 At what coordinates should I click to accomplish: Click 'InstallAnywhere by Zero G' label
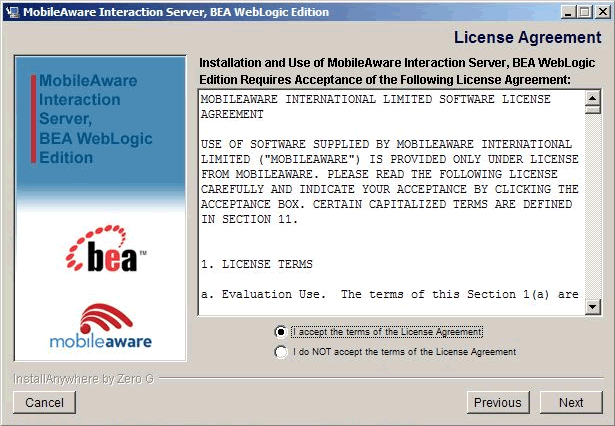pyautogui.click(x=84, y=379)
